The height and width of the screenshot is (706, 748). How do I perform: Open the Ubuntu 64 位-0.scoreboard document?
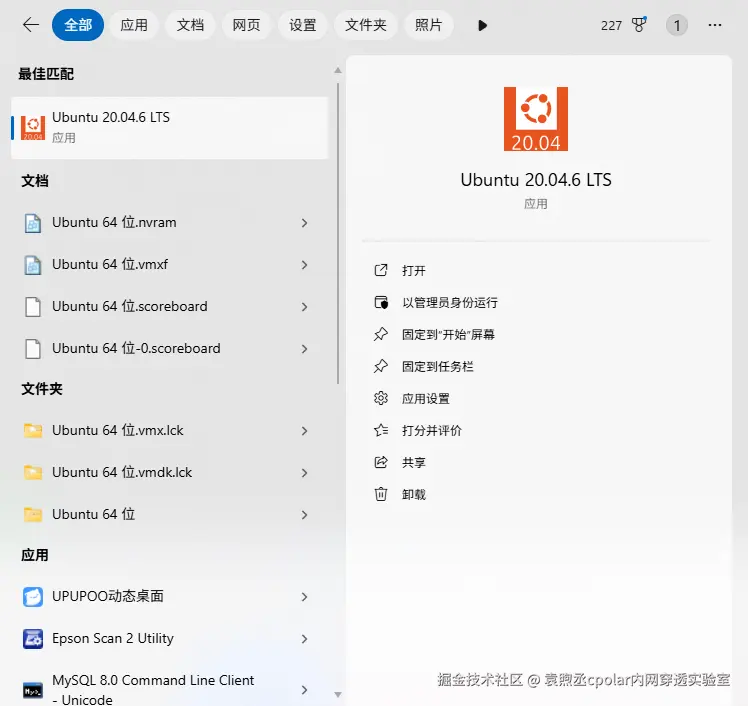169,349
